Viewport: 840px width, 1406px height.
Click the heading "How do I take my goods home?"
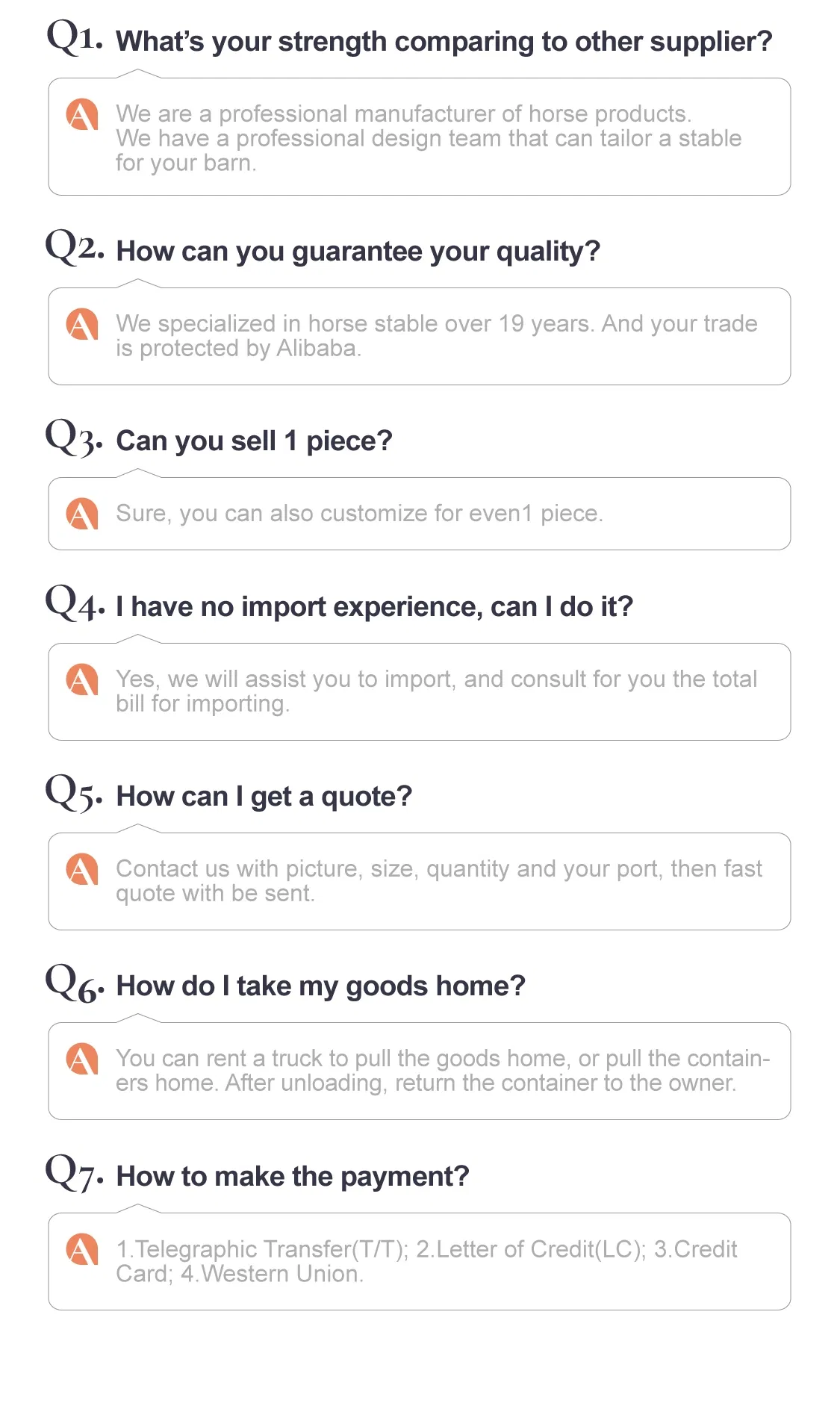tap(321, 986)
